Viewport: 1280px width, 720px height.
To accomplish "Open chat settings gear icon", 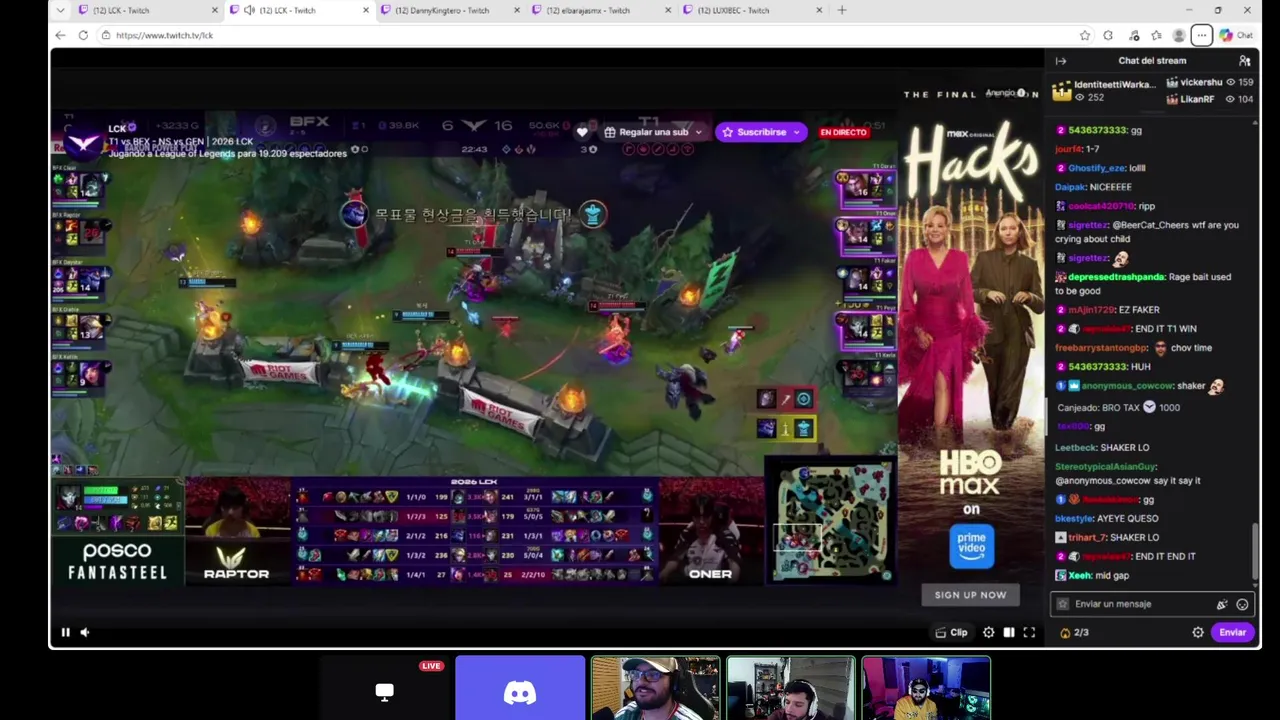I will [1198, 632].
